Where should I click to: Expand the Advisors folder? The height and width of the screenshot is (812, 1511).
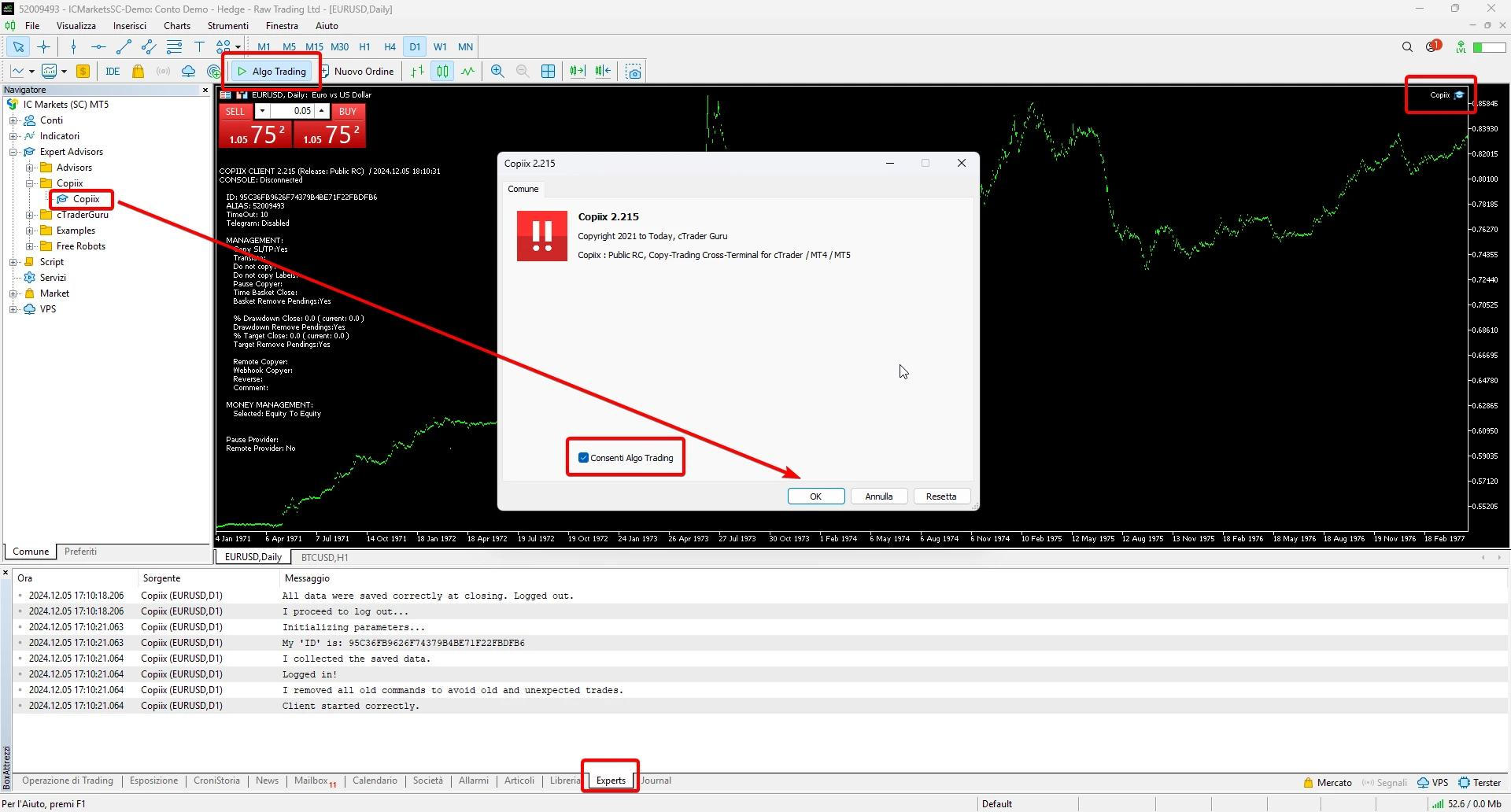[29, 168]
